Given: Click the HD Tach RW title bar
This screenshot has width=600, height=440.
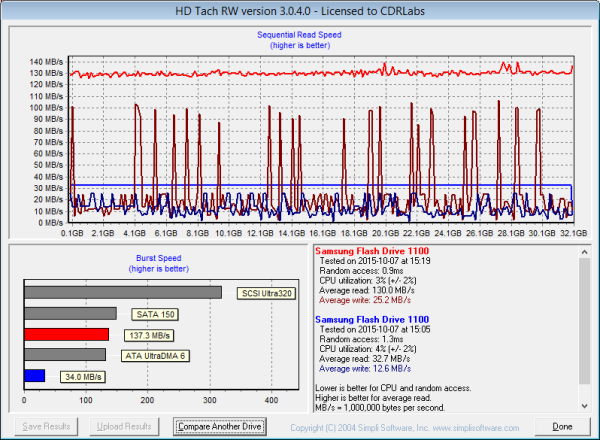Looking at the screenshot, I should [300, 8].
